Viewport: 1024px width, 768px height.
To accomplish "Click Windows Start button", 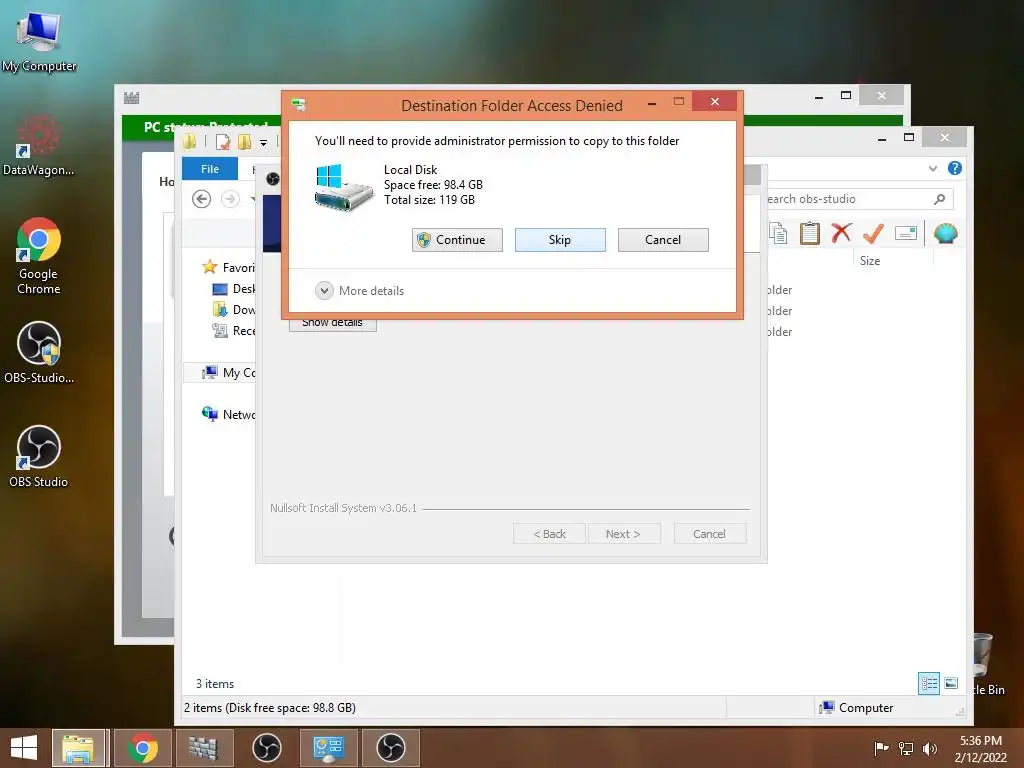I will click(x=24, y=748).
